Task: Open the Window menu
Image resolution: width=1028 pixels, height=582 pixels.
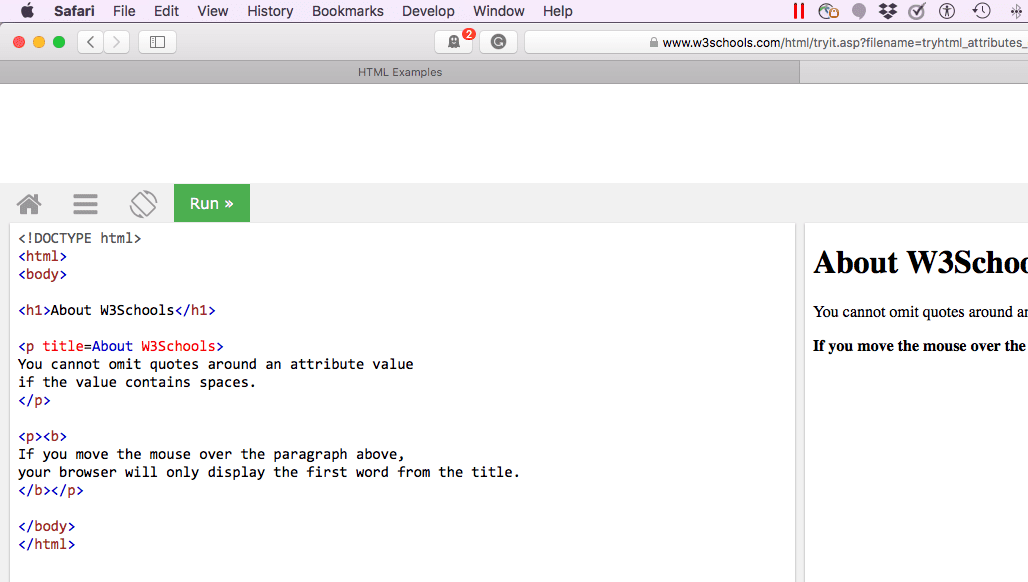Action: click(x=498, y=11)
